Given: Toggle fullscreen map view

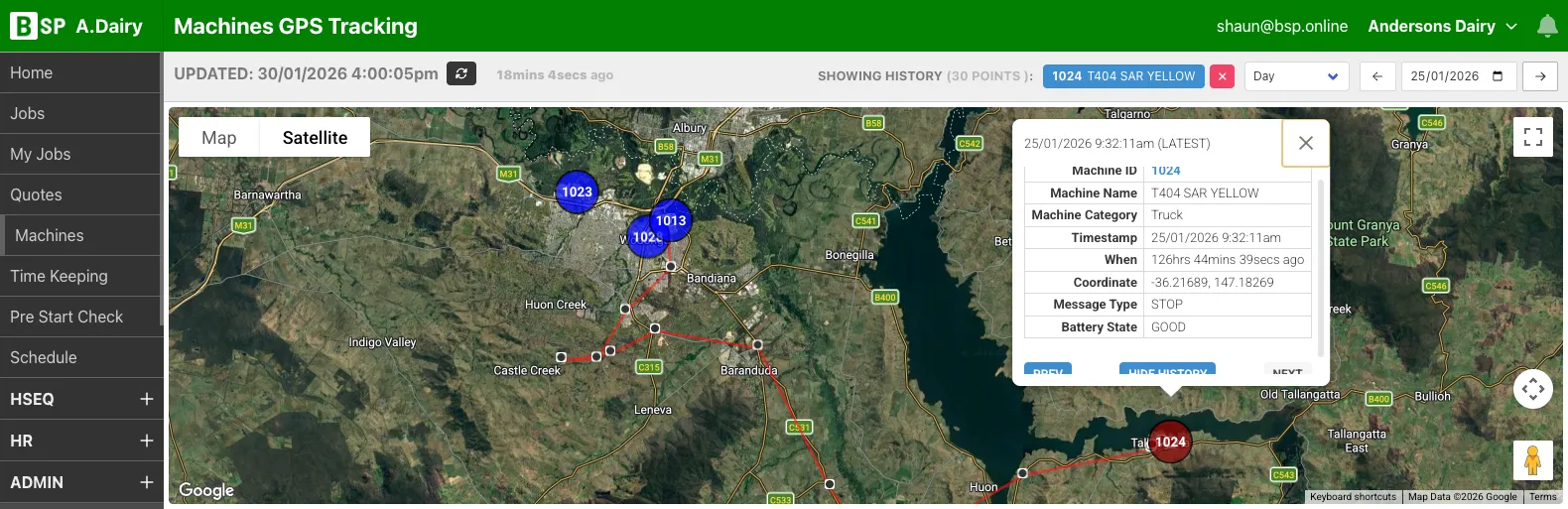Looking at the screenshot, I should click(x=1533, y=137).
